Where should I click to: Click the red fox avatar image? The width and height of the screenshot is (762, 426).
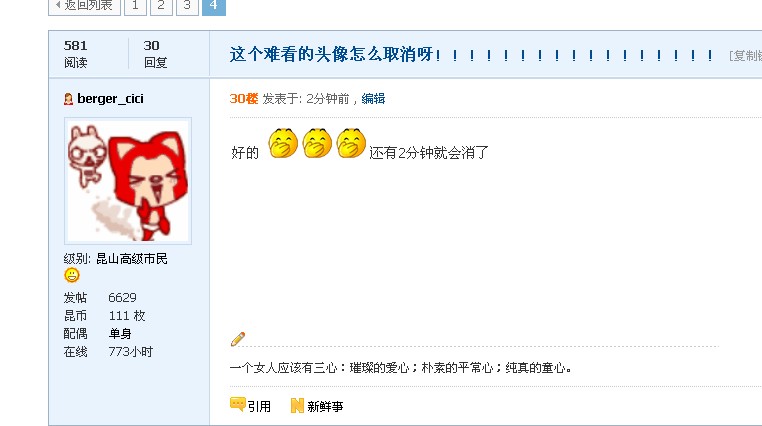128,181
